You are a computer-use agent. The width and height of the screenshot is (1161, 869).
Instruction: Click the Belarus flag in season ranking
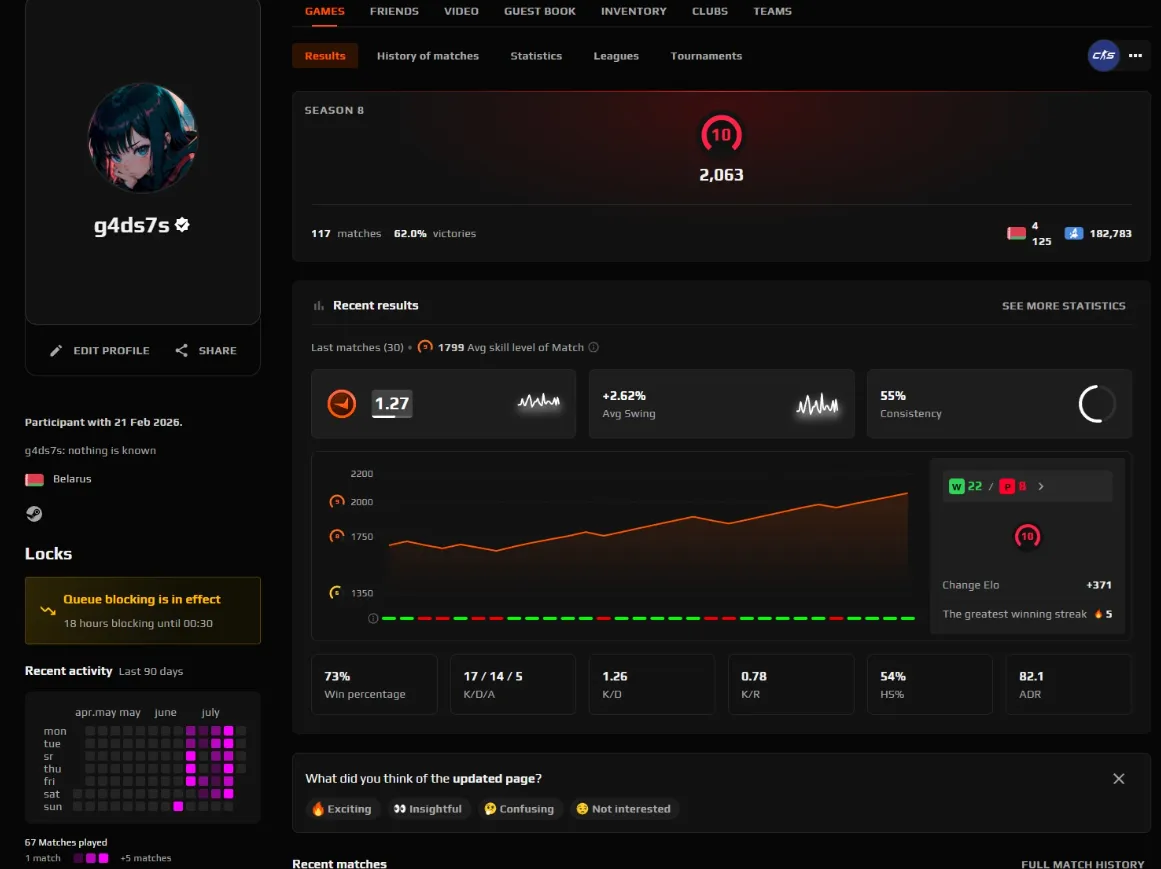point(1017,233)
